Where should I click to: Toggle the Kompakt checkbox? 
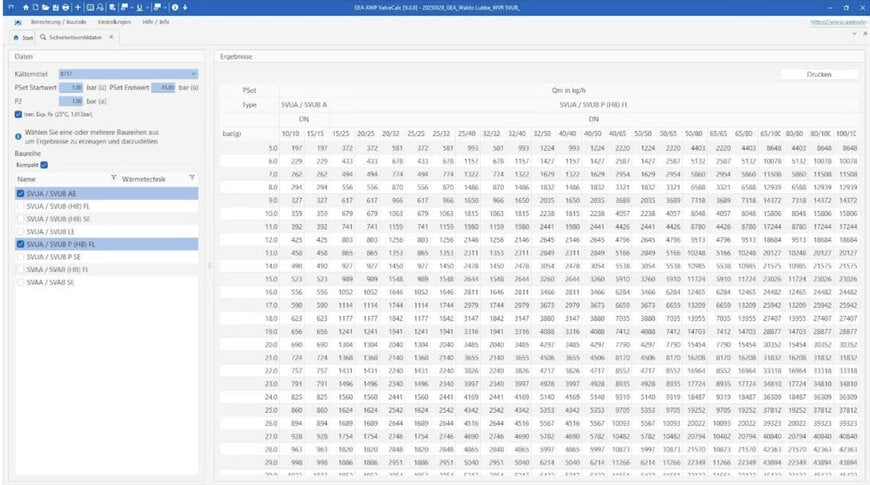point(44,165)
